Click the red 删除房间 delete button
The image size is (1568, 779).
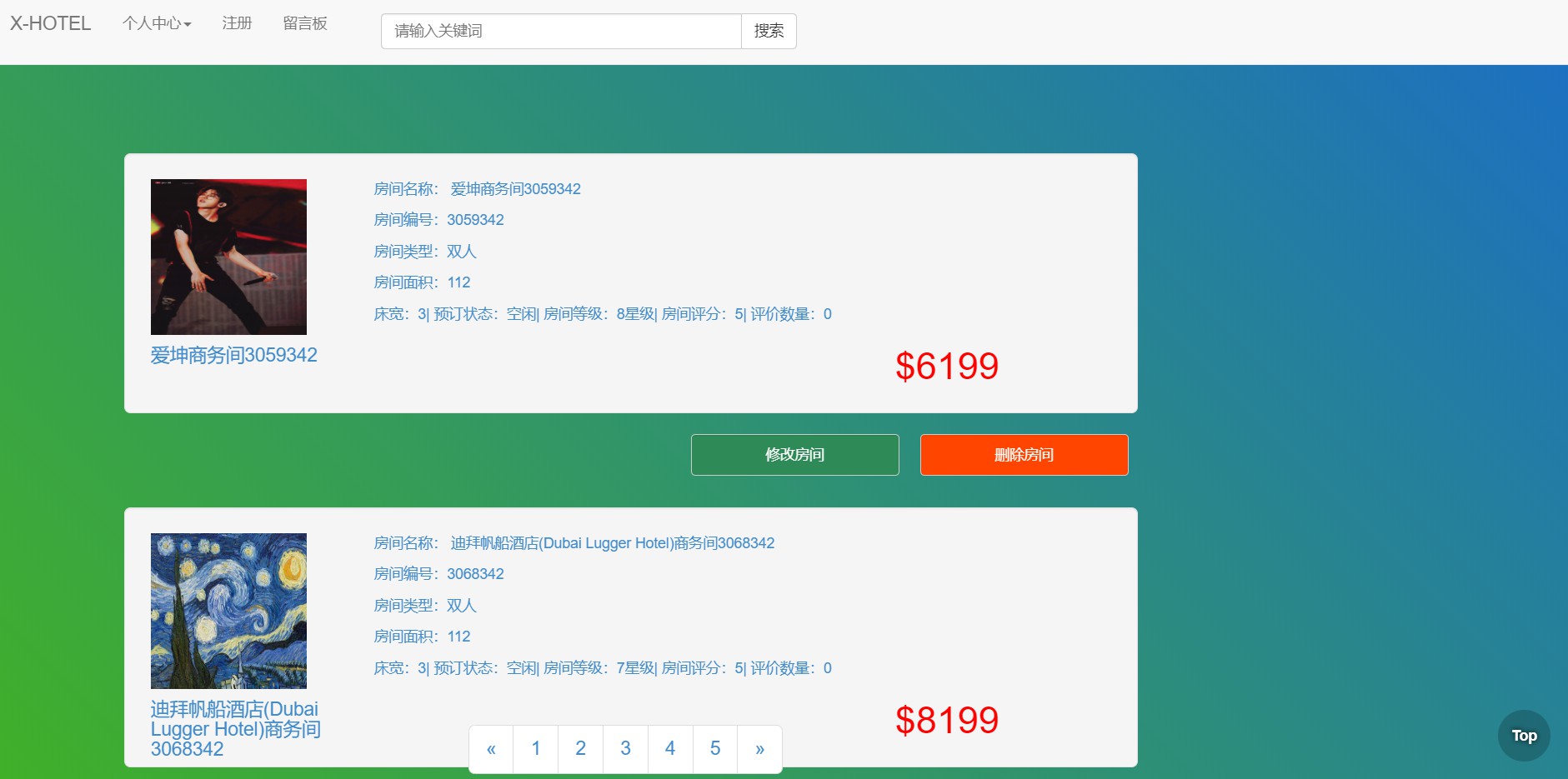click(1024, 455)
